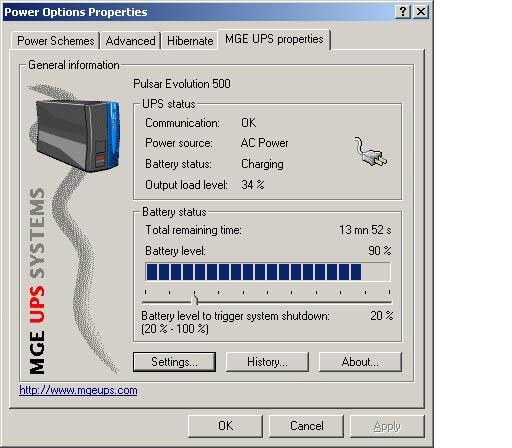Click the 'AC Power' source value
The height and width of the screenshot is (448, 512).
[x=264, y=143]
